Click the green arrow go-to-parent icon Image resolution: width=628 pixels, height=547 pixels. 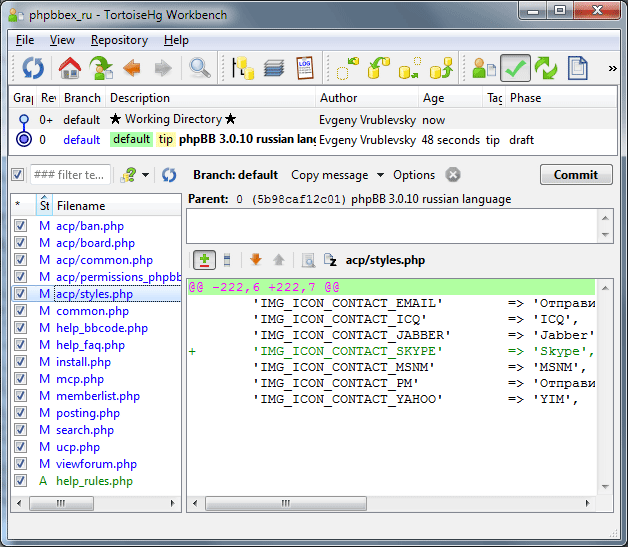click(x=101, y=68)
